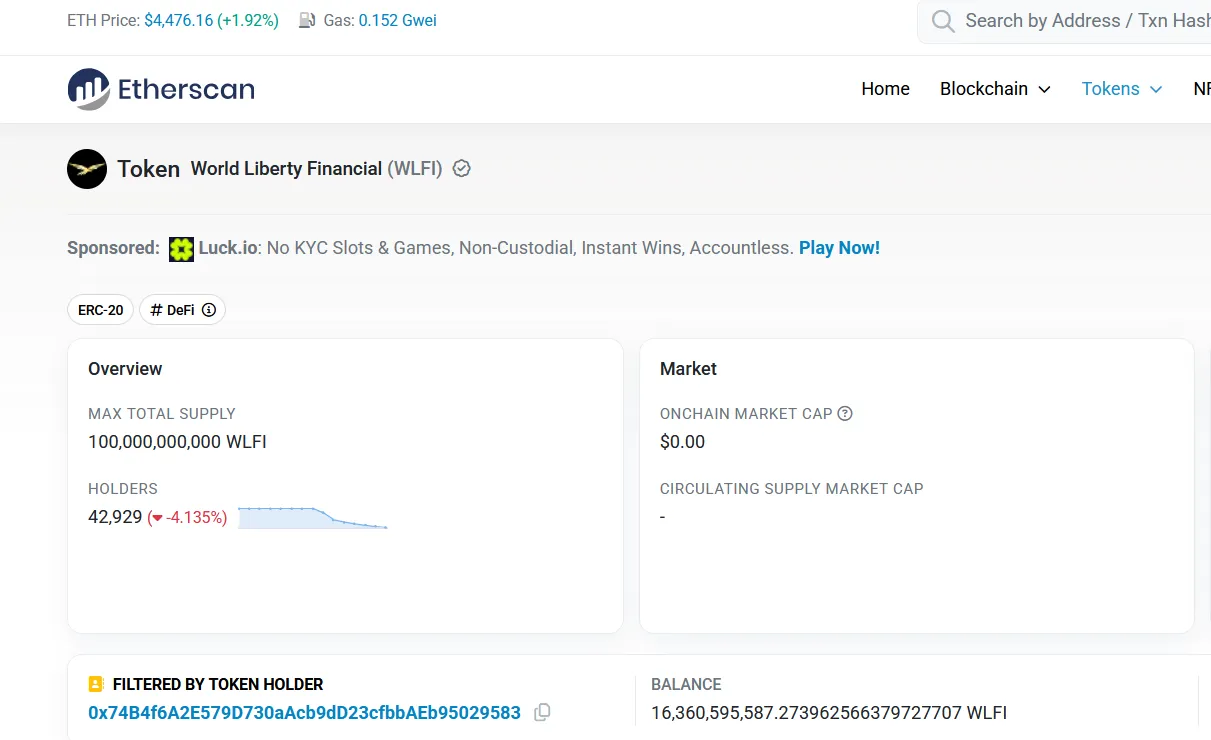Click the max supply 100,000,000,000 WLFI
The width and height of the screenshot is (1211, 740).
(177, 442)
